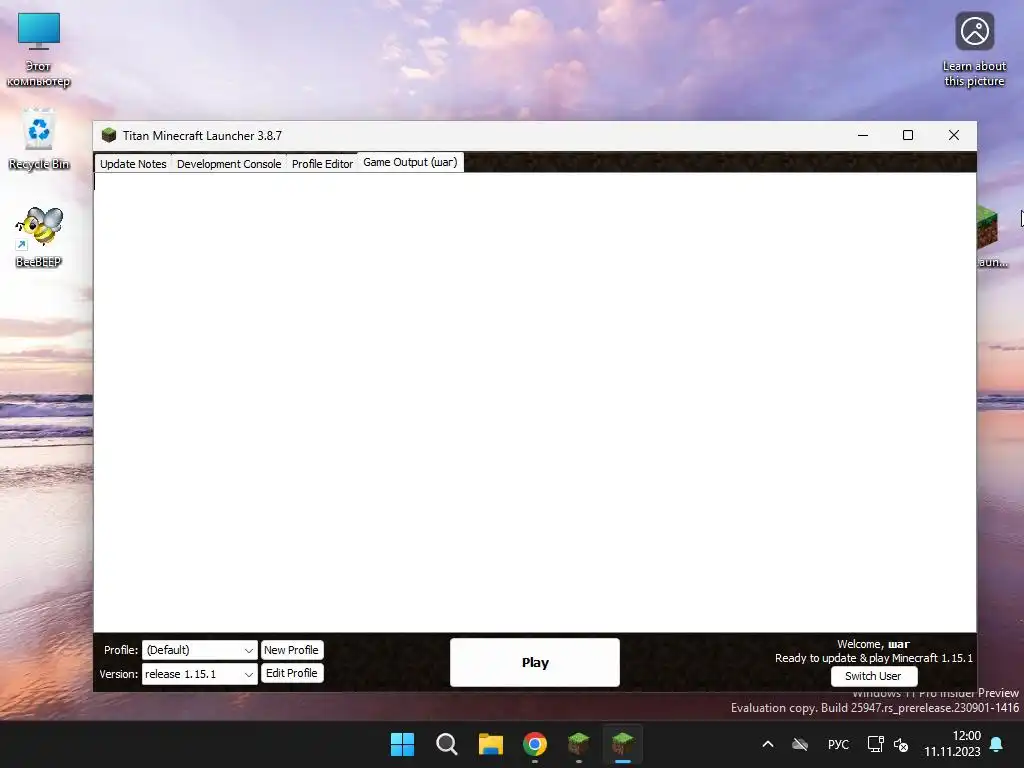Switch to the Development Console tab

[x=229, y=164]
